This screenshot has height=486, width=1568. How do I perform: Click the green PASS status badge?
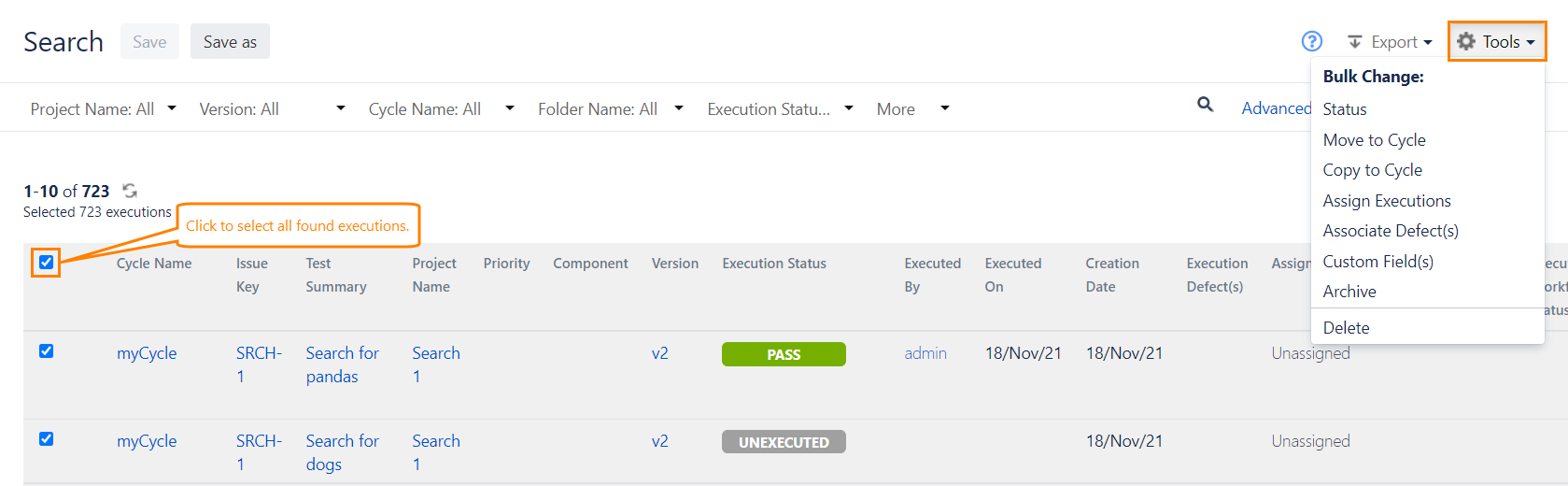point(784,354)
